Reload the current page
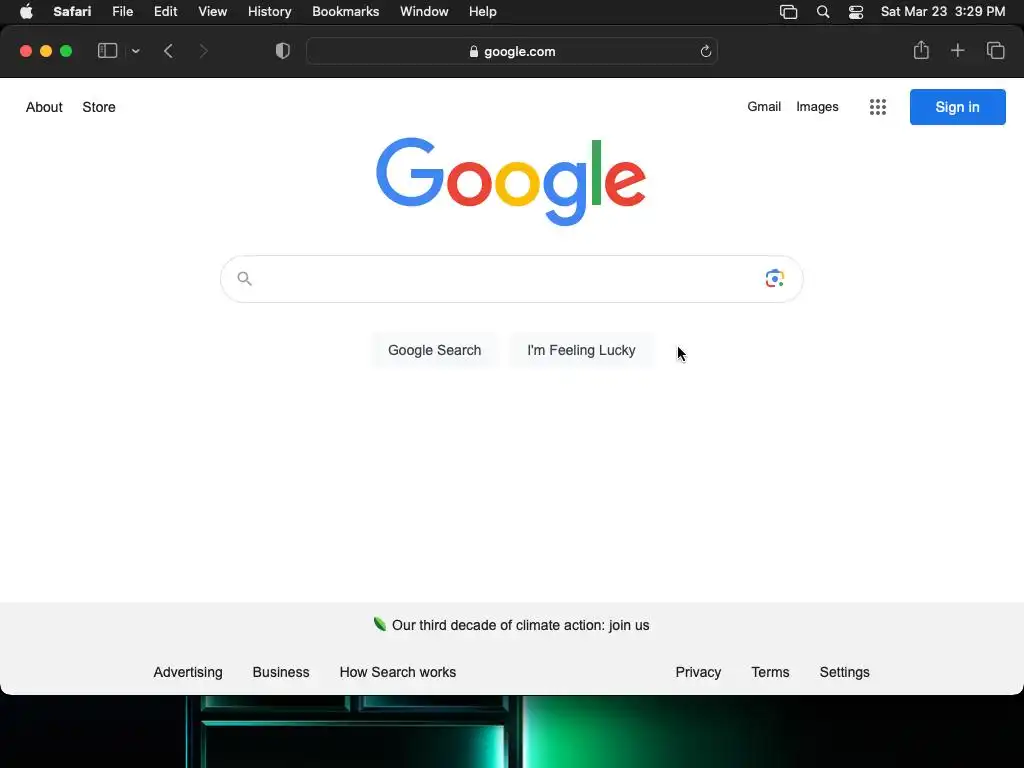This screenshot has width=1024, height=768. 705,51
